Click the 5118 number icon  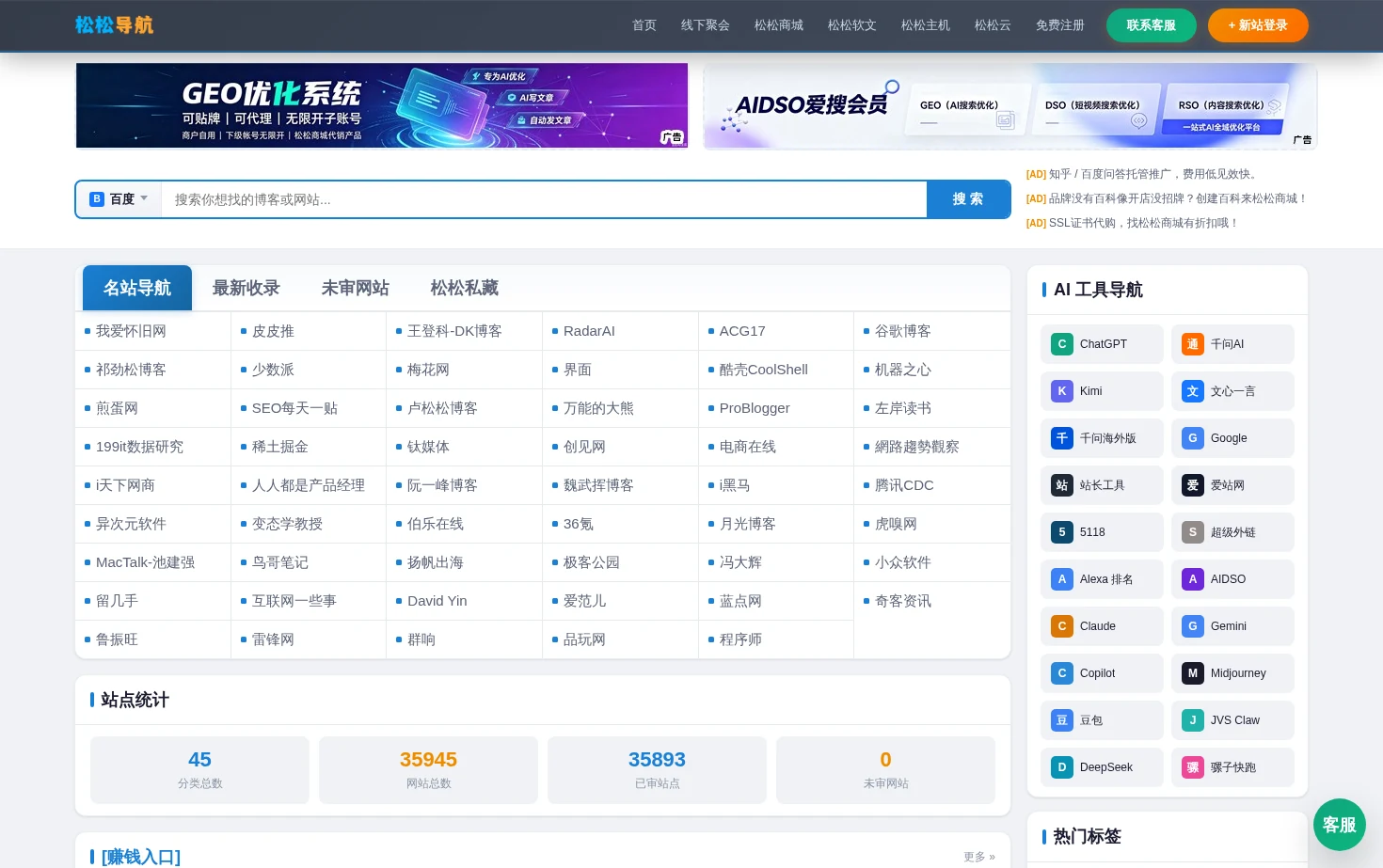tap(1062, 532)
